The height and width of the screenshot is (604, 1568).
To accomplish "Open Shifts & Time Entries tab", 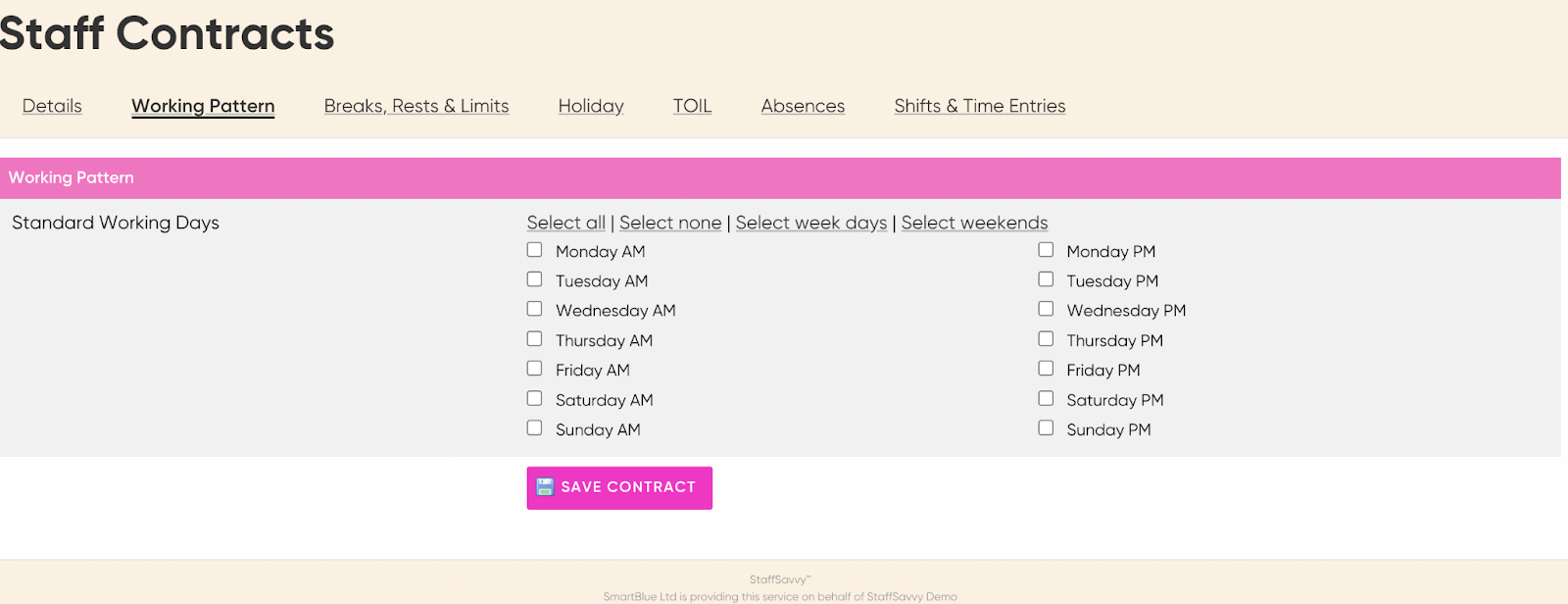I will (x=979, y=106).
